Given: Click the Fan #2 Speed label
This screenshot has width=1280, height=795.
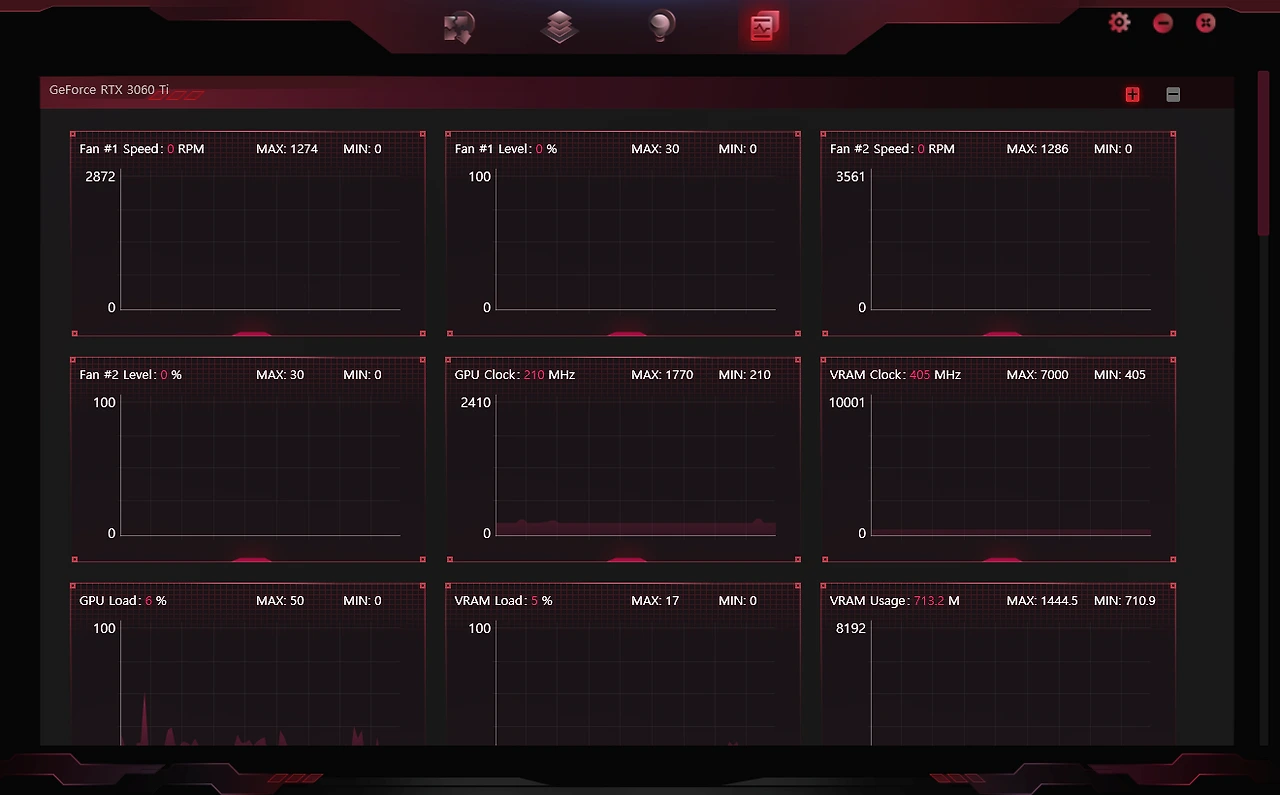Looking at the screenshot, I should 872,149.
